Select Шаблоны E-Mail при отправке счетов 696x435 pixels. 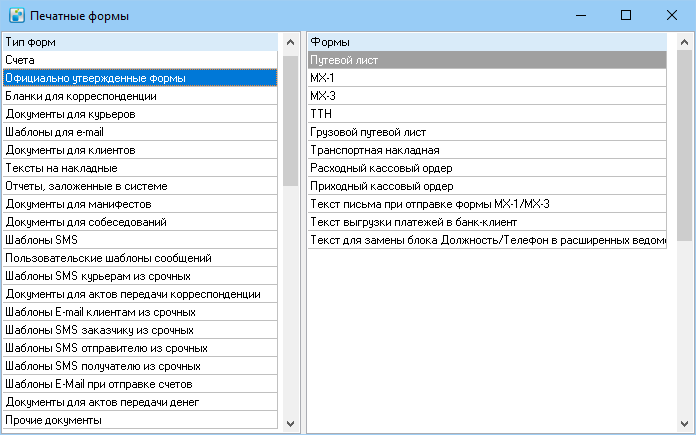[140, 384]
